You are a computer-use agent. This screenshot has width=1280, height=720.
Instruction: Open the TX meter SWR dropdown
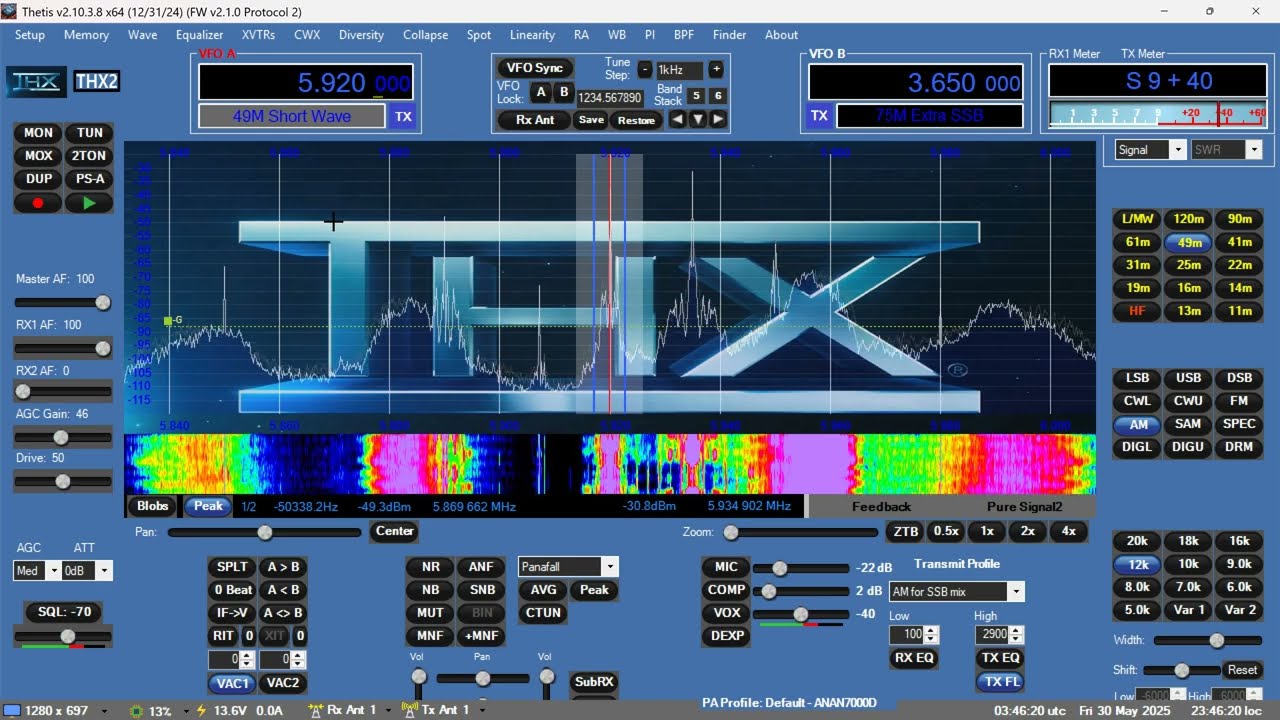coord(1253,150)
